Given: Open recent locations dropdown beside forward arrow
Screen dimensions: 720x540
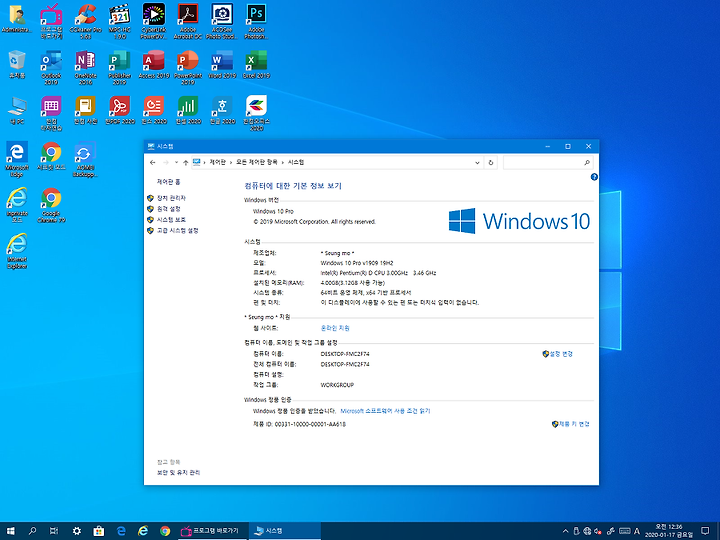Looking at the screenshot, I should coord(176,163).
